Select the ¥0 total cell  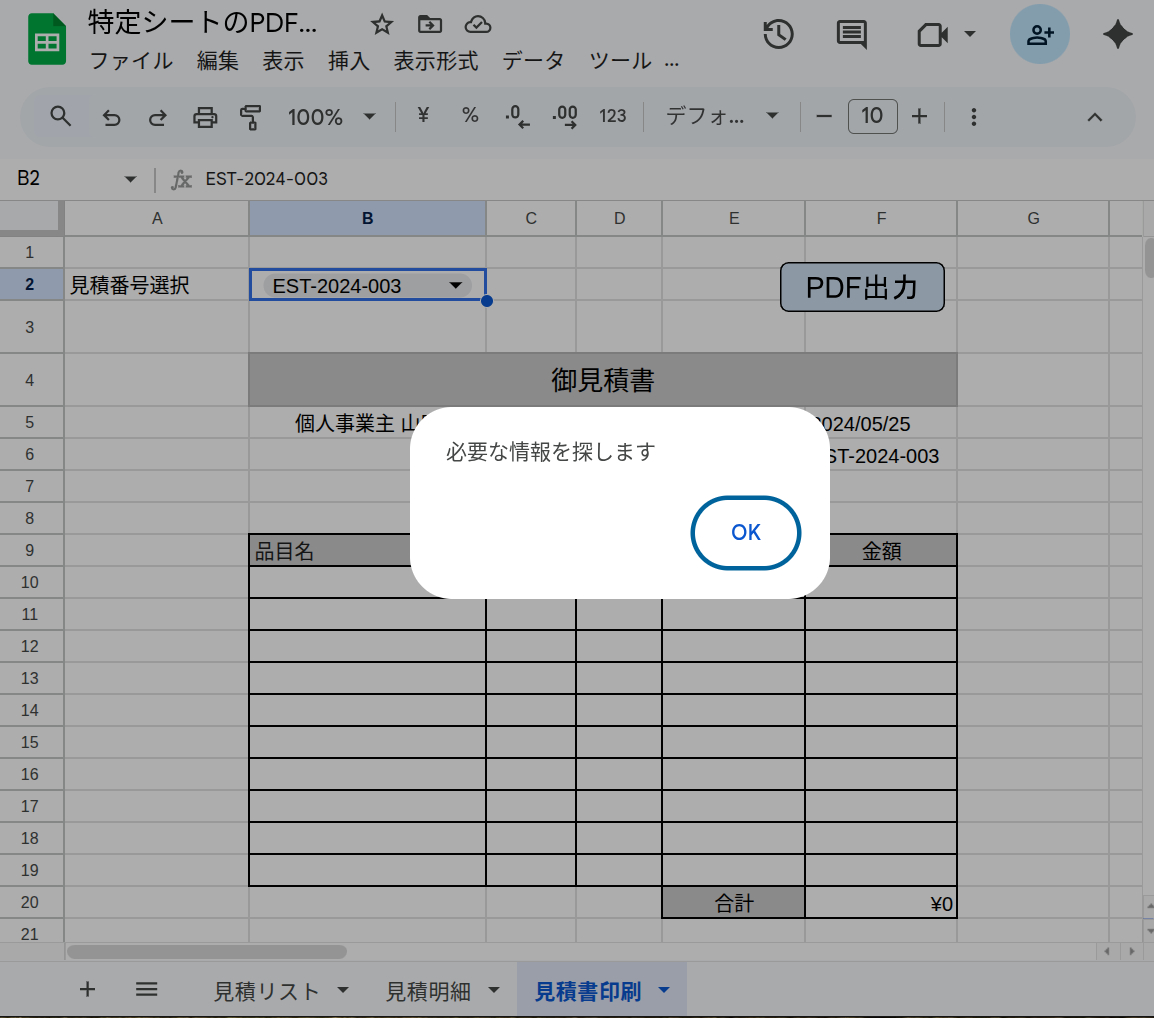881,903
